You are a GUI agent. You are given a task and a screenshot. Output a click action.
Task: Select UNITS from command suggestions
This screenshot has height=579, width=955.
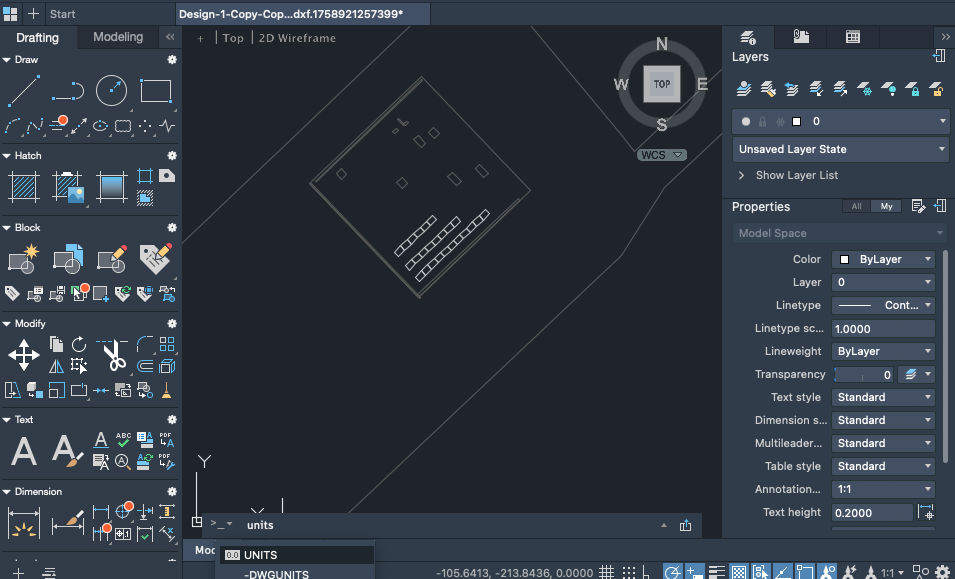(x=260, y=555)
